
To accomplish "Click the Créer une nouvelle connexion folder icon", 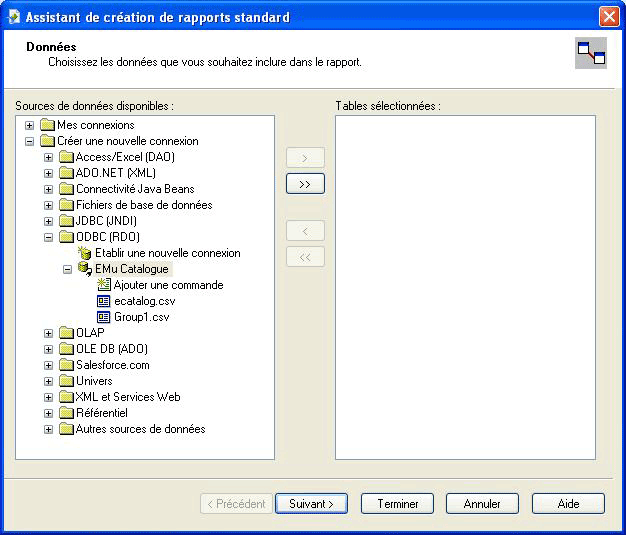I will point(47,141).
